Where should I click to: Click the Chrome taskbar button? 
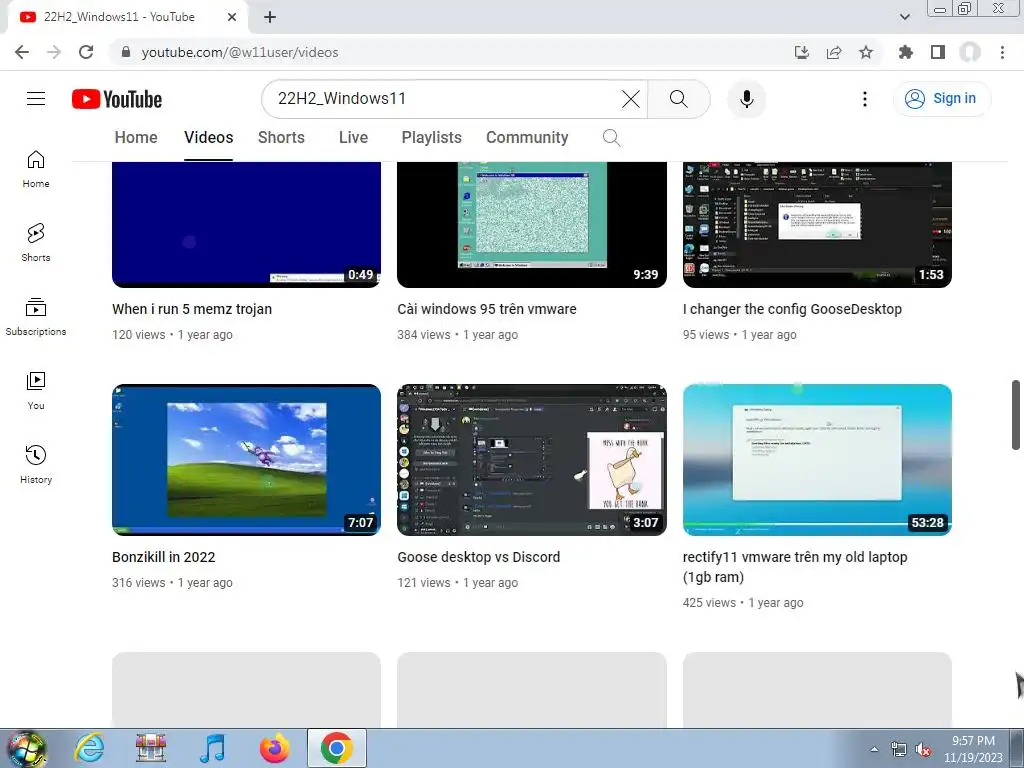(336, 748)
